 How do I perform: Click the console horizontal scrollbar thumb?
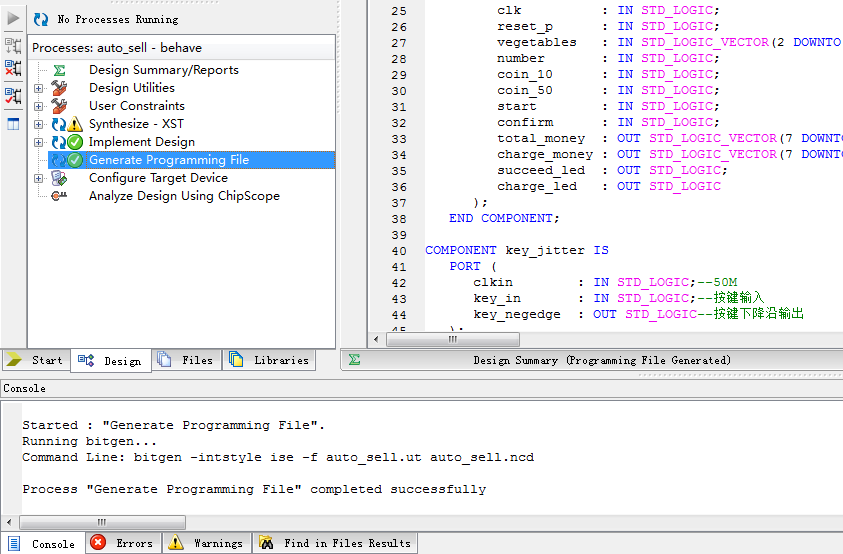[100, 522]
